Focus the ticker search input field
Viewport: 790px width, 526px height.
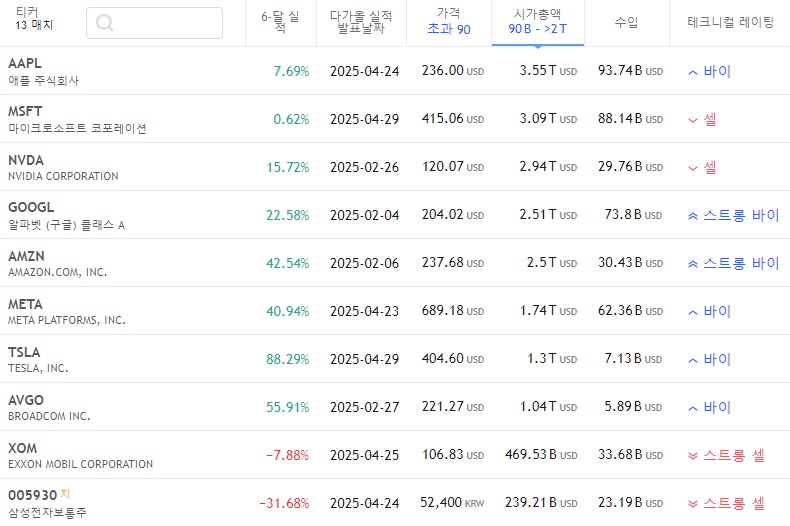154,23
